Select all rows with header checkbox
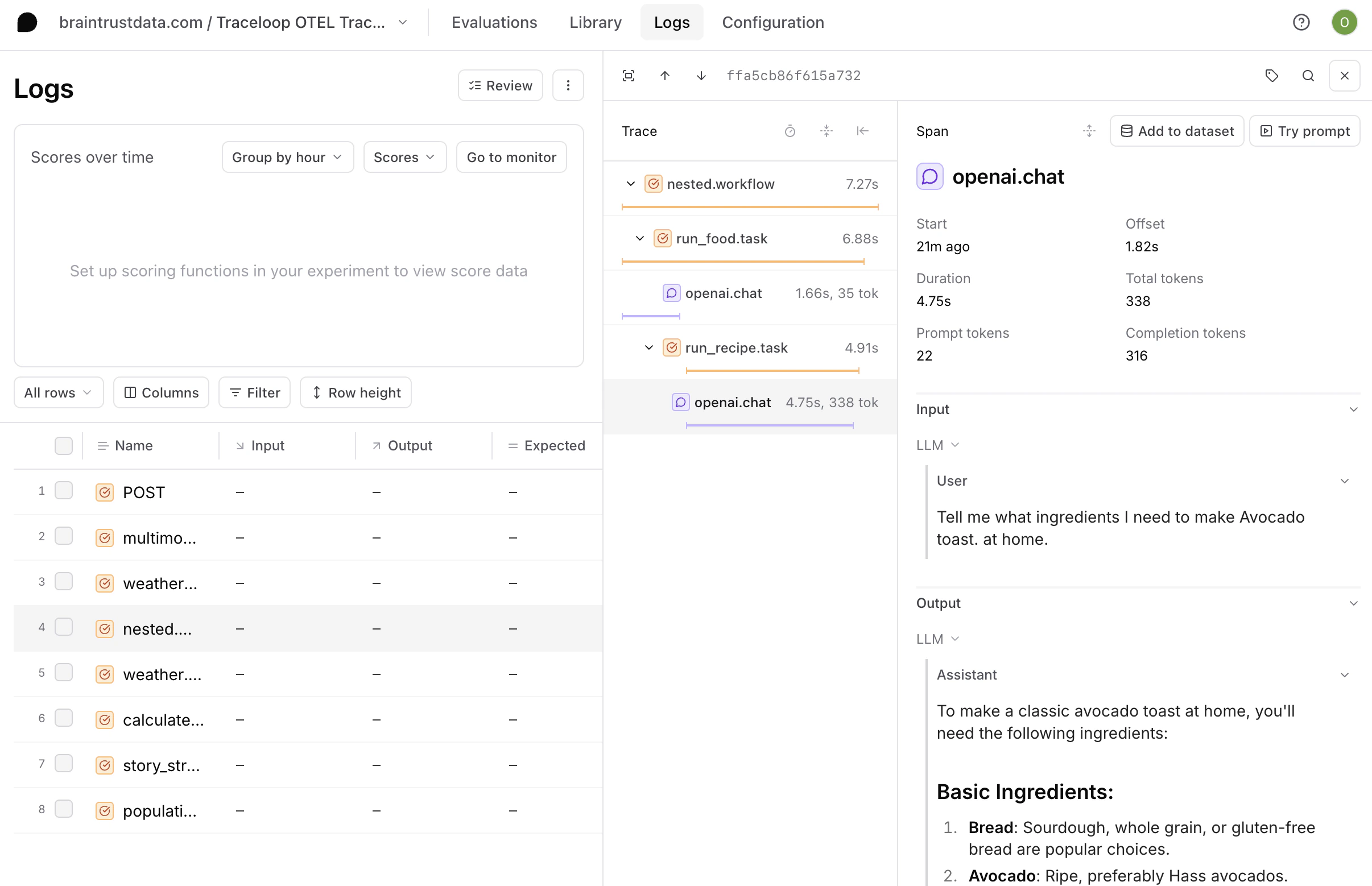 click(64, 446)
